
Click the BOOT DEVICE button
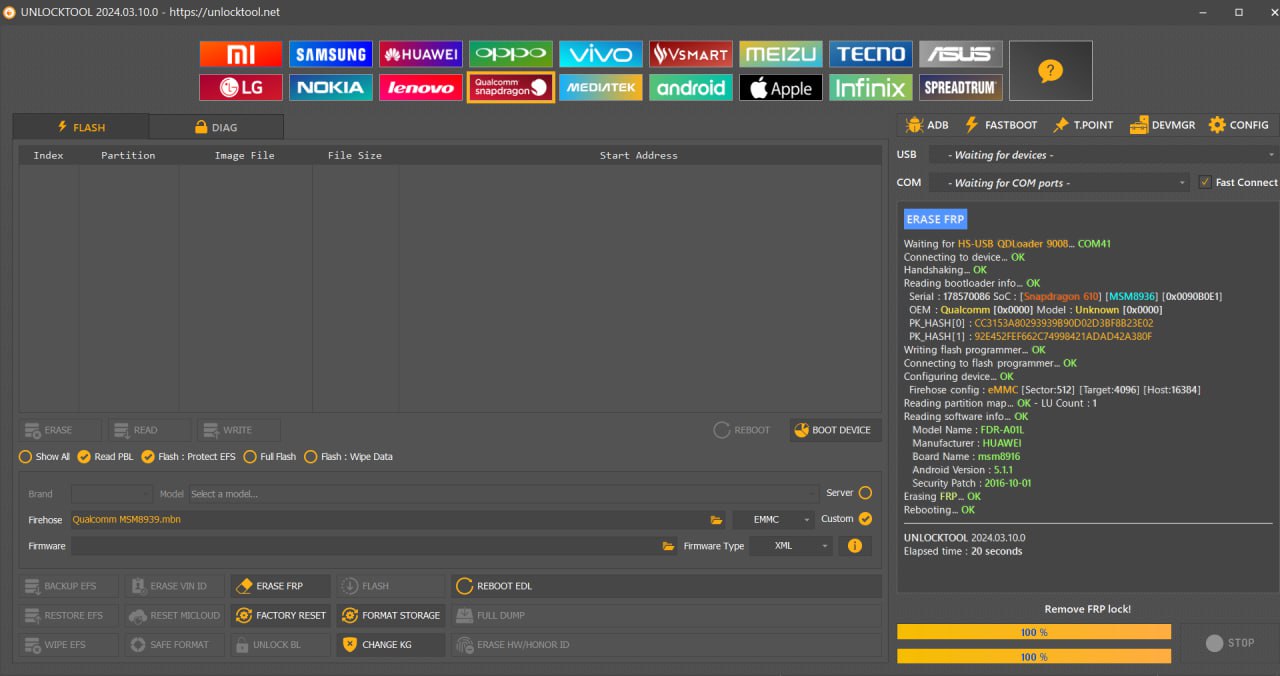click(x=835, y=430)
